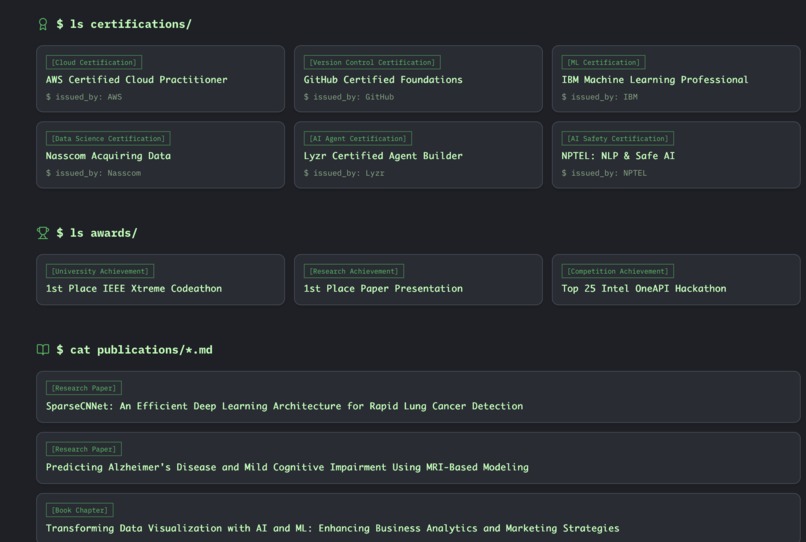Click the [Data Science Certification] tag
Screen dimensions: 806x542
point(108,138)
